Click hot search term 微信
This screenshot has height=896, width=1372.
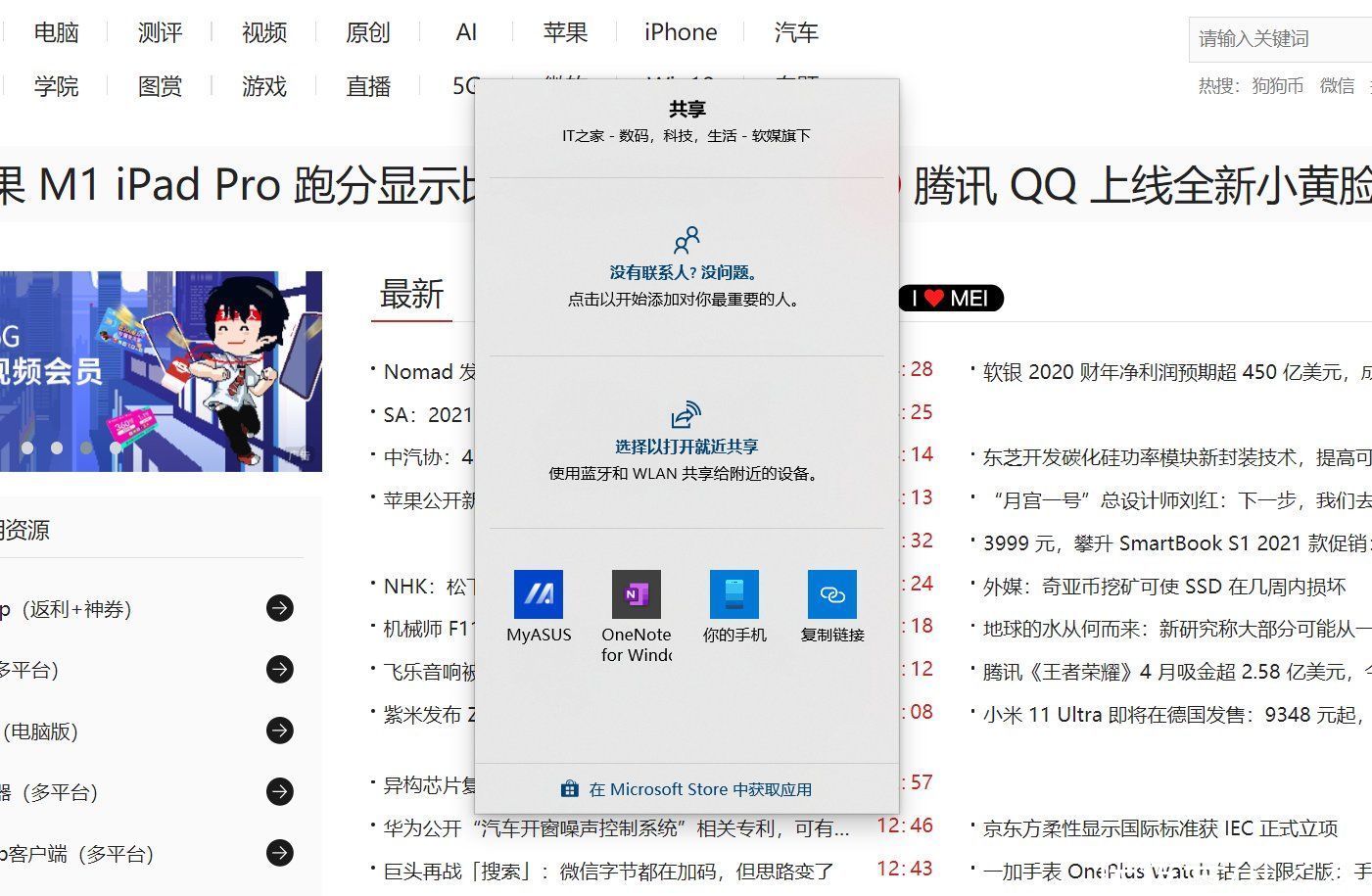(1337, 86)
